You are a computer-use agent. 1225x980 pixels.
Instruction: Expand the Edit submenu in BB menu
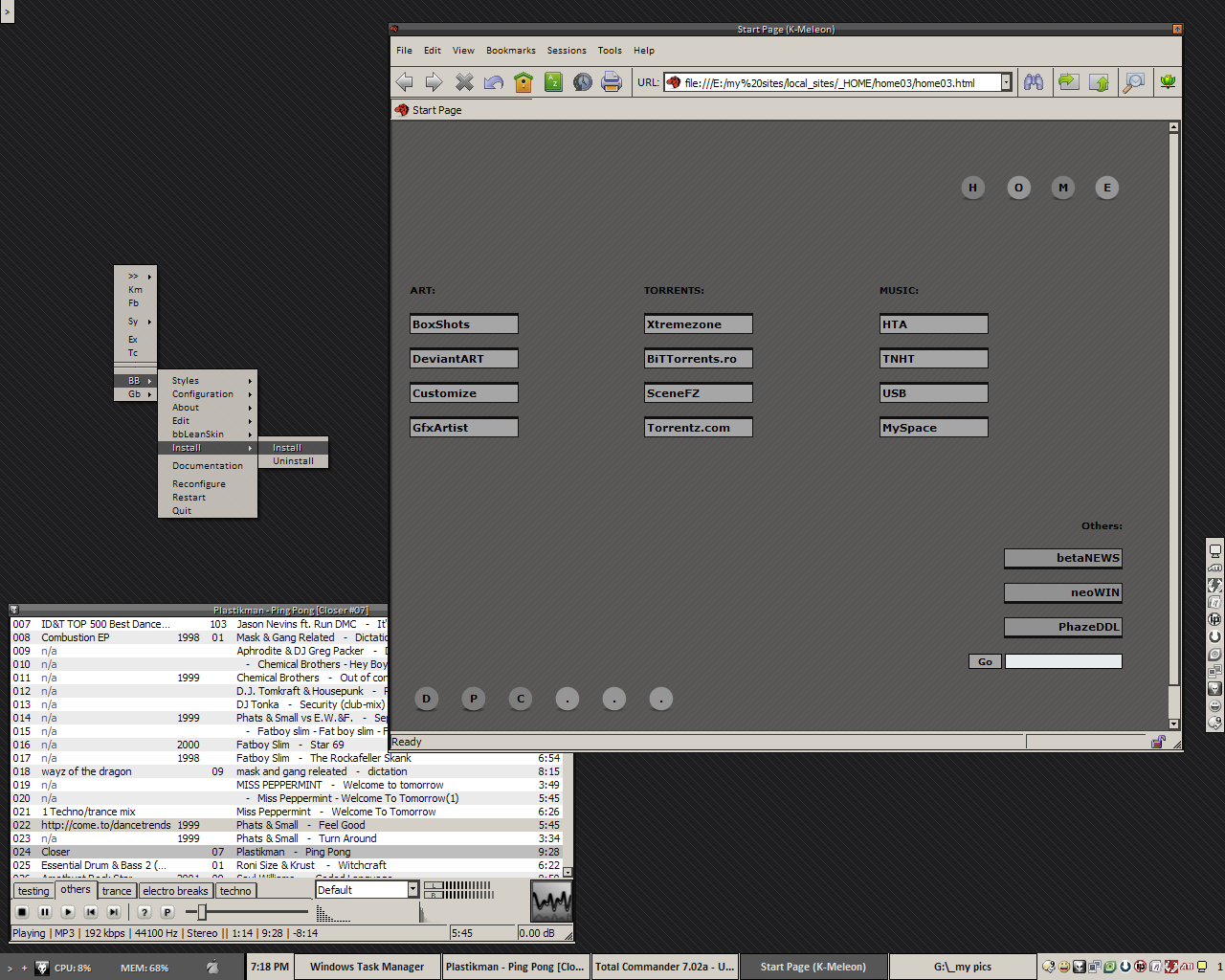tap(208, 421)
